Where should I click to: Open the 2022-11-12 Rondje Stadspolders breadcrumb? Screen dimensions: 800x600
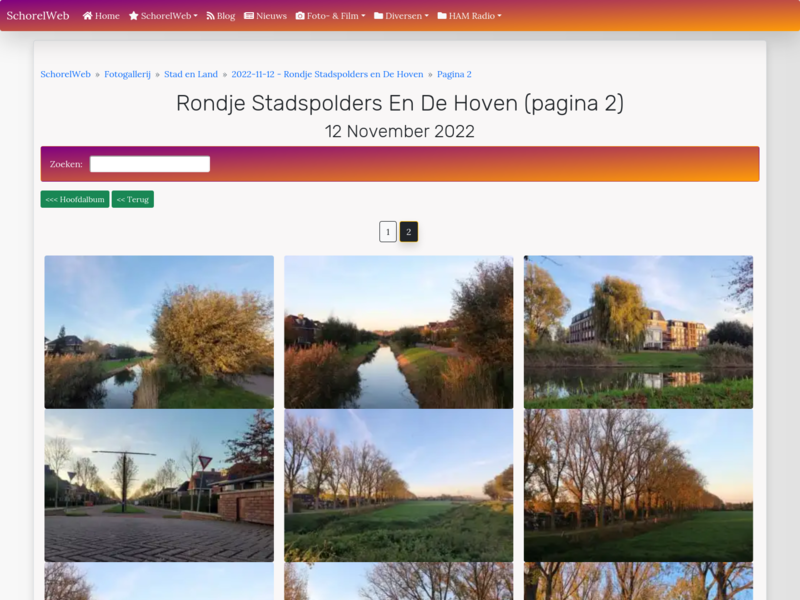327,74
